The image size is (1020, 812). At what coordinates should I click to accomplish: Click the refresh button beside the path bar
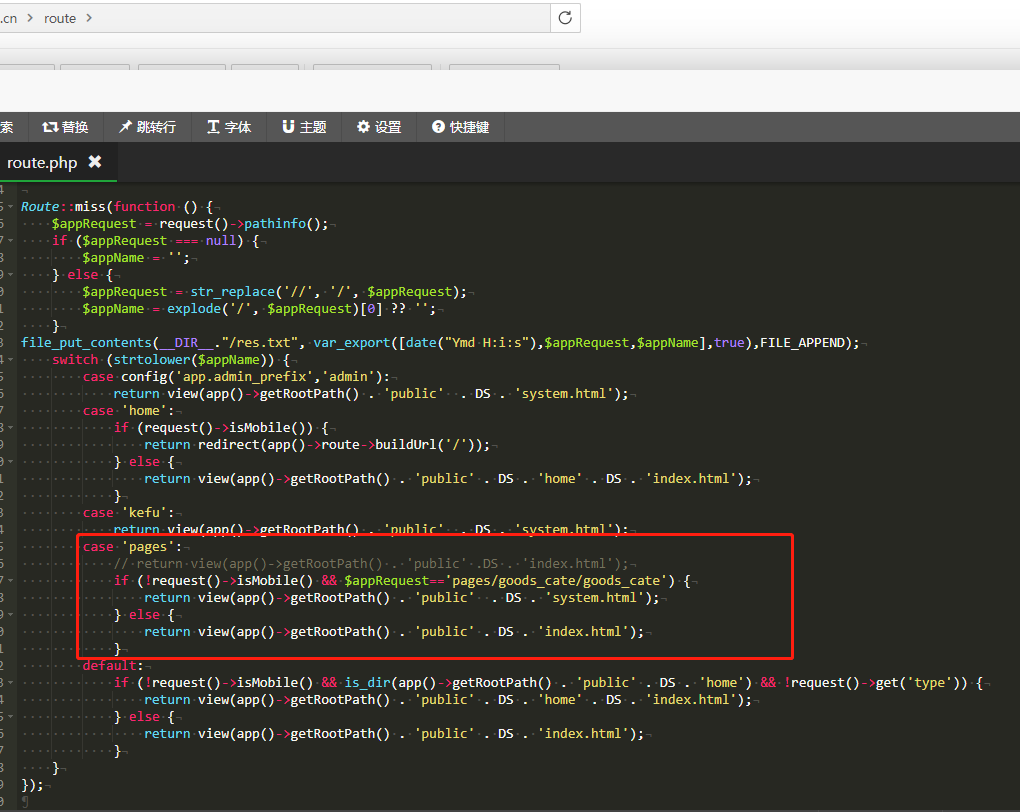(565, 18)
